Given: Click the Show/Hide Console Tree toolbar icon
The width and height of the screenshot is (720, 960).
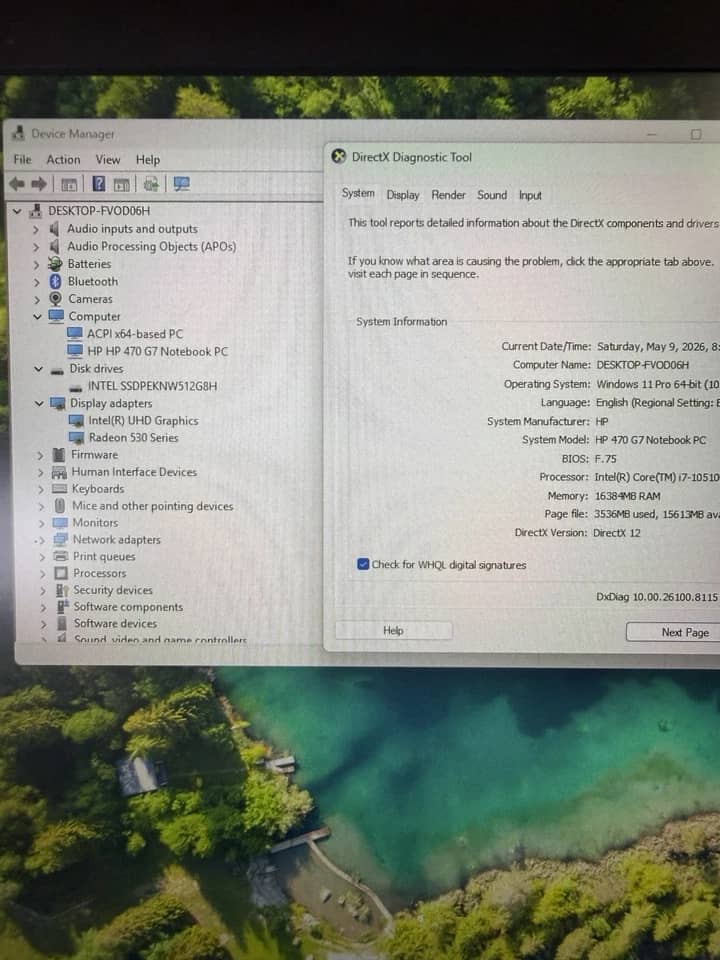Looking at the screenshot, I should pyautogui.click(x=69, y=184).
